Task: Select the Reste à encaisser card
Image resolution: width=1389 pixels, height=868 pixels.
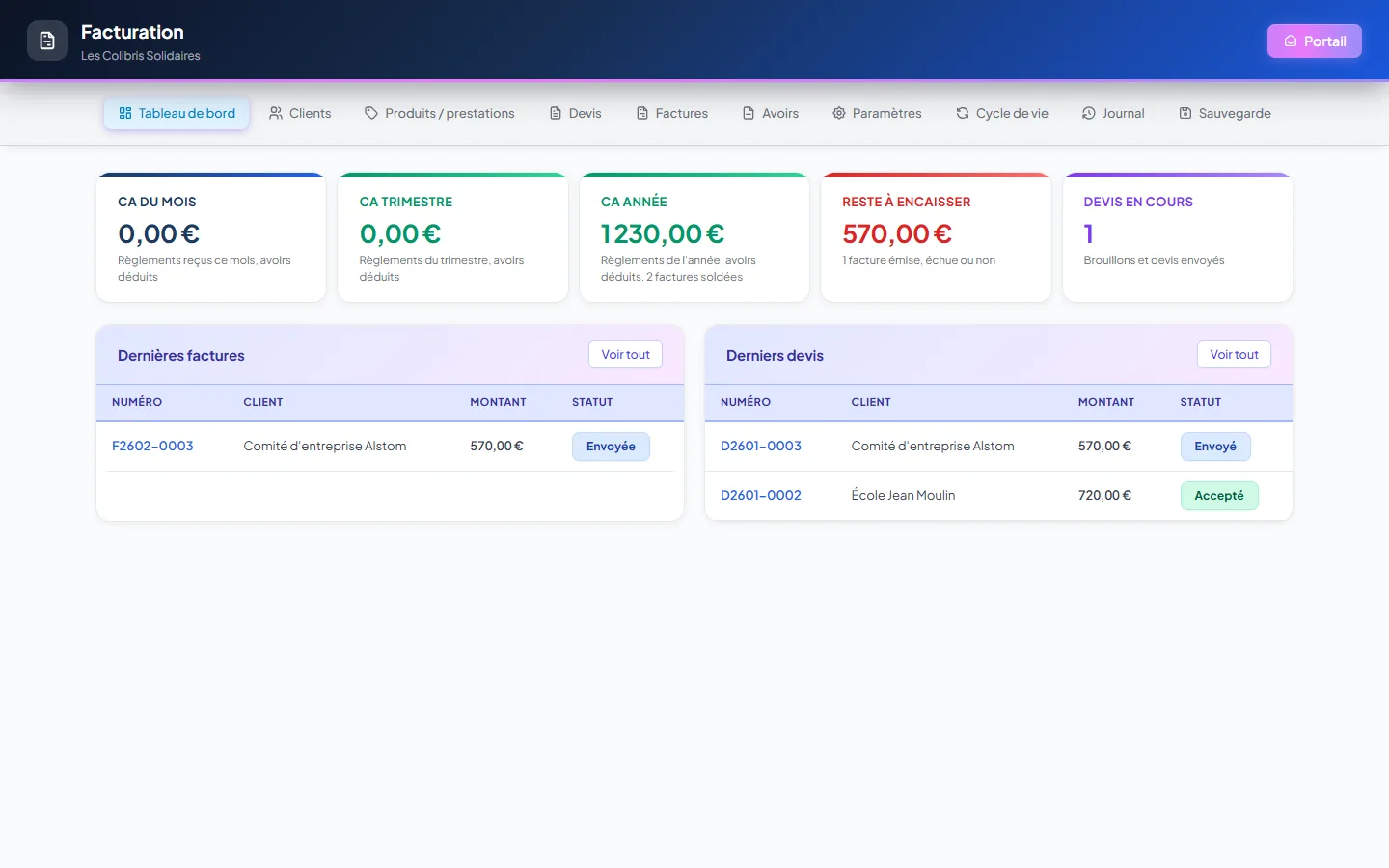Action: pos(936,237)
